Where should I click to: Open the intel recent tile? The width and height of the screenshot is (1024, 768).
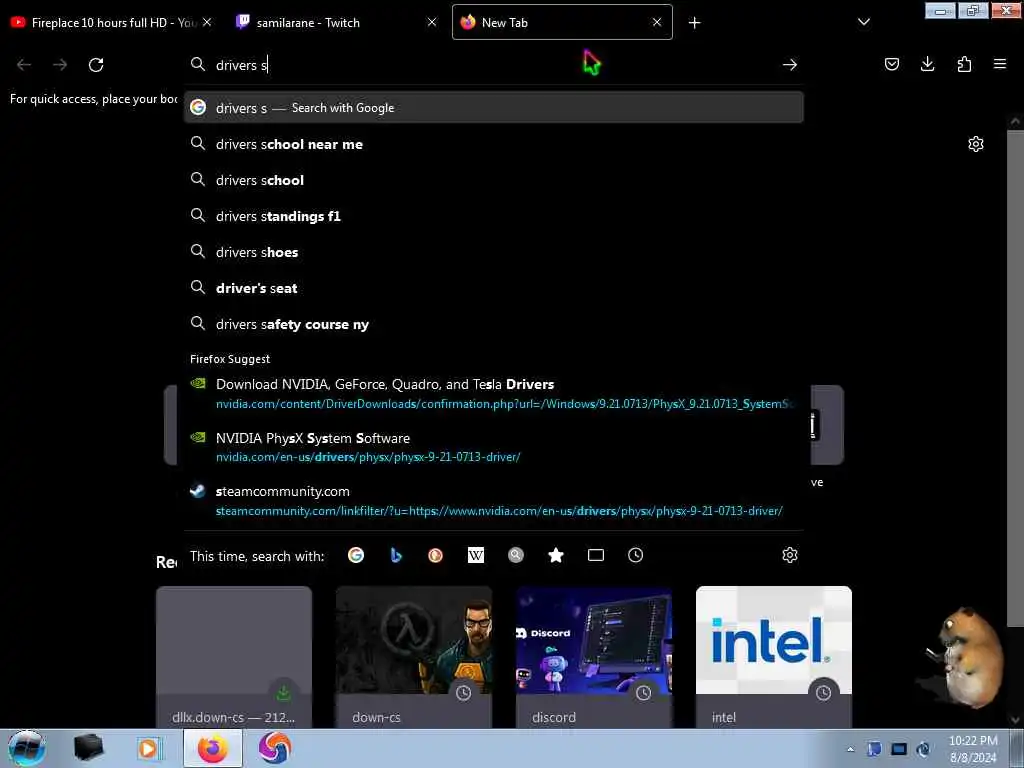pos(774,657)
